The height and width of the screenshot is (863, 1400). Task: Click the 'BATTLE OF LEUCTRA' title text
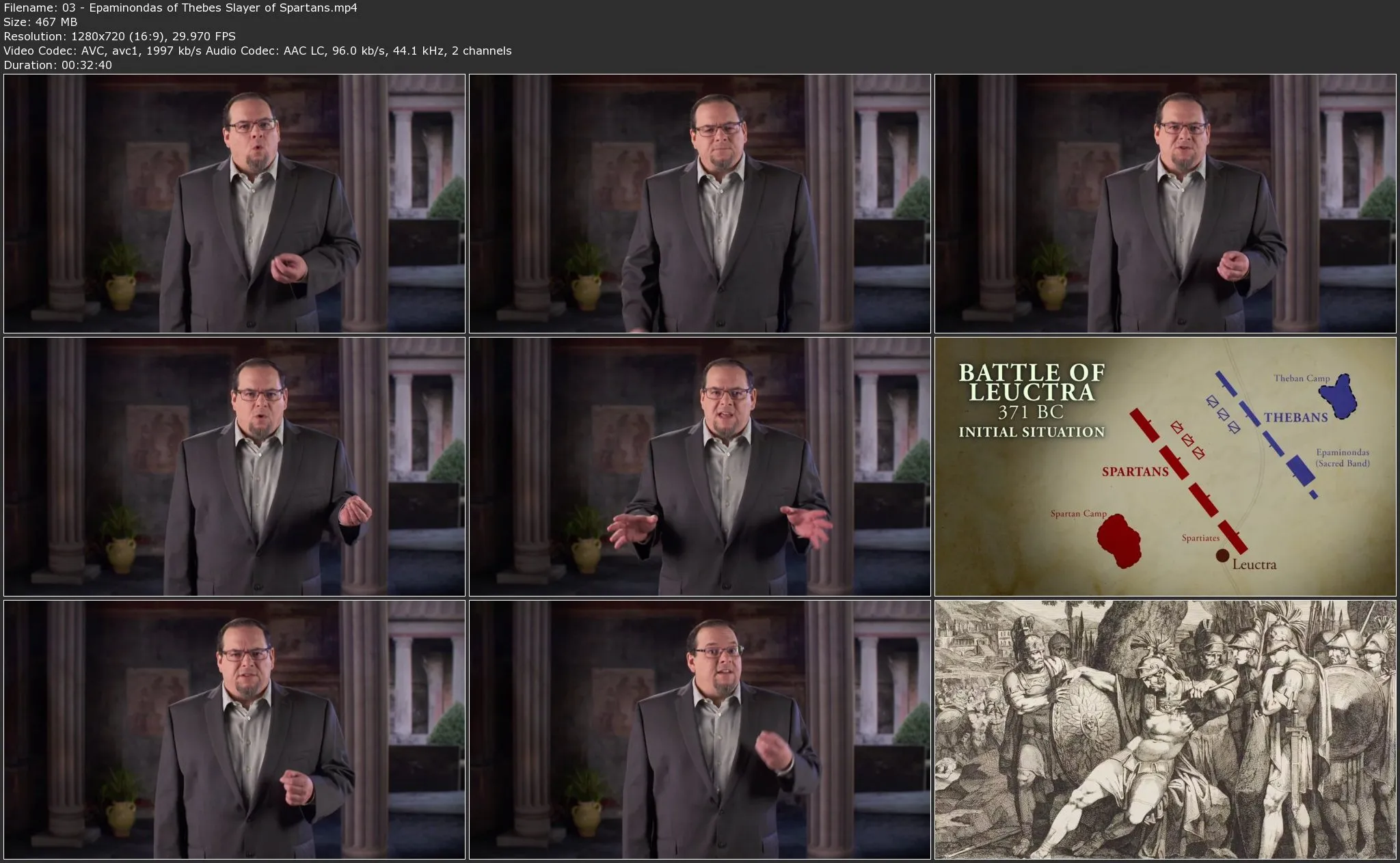click(1032, 382)
